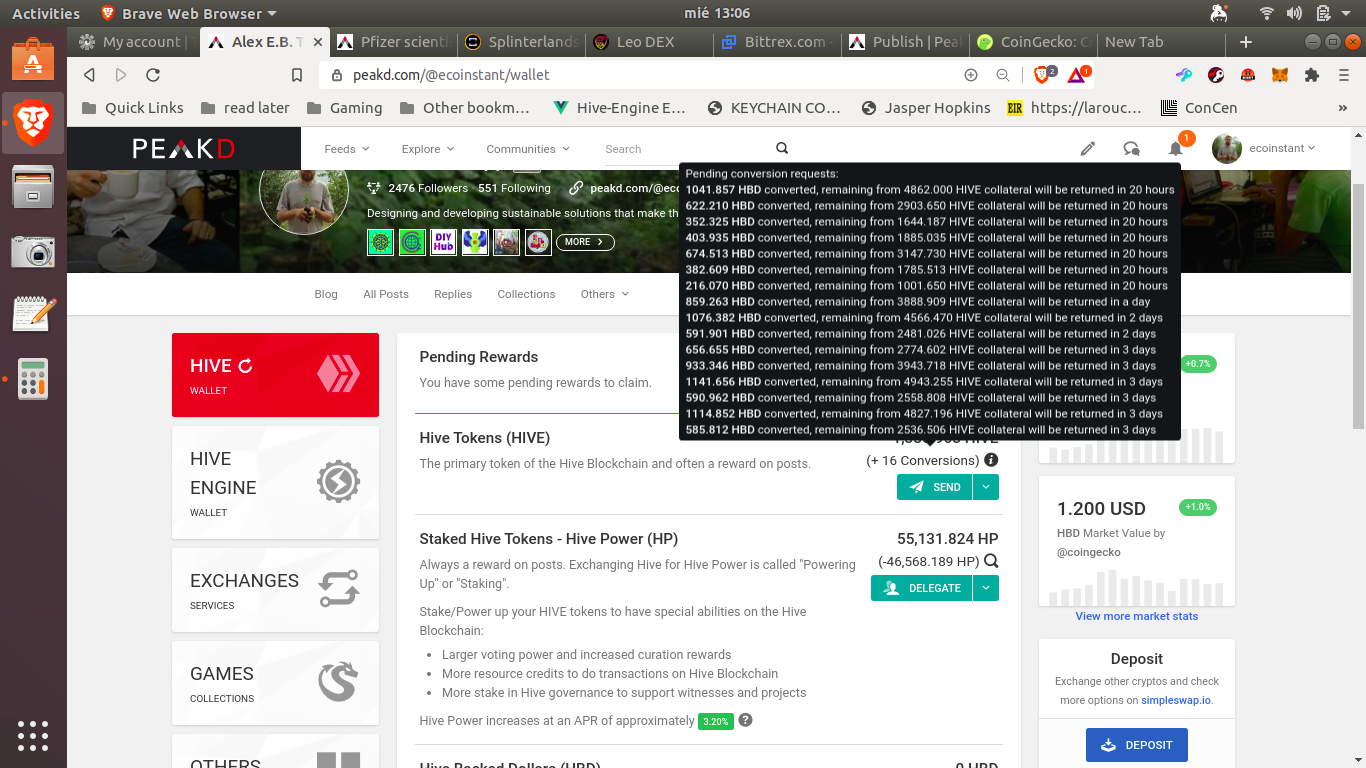1366x768 pixels.
Task: Open Text Editor from dock
Action: click(x=33, y=313)
